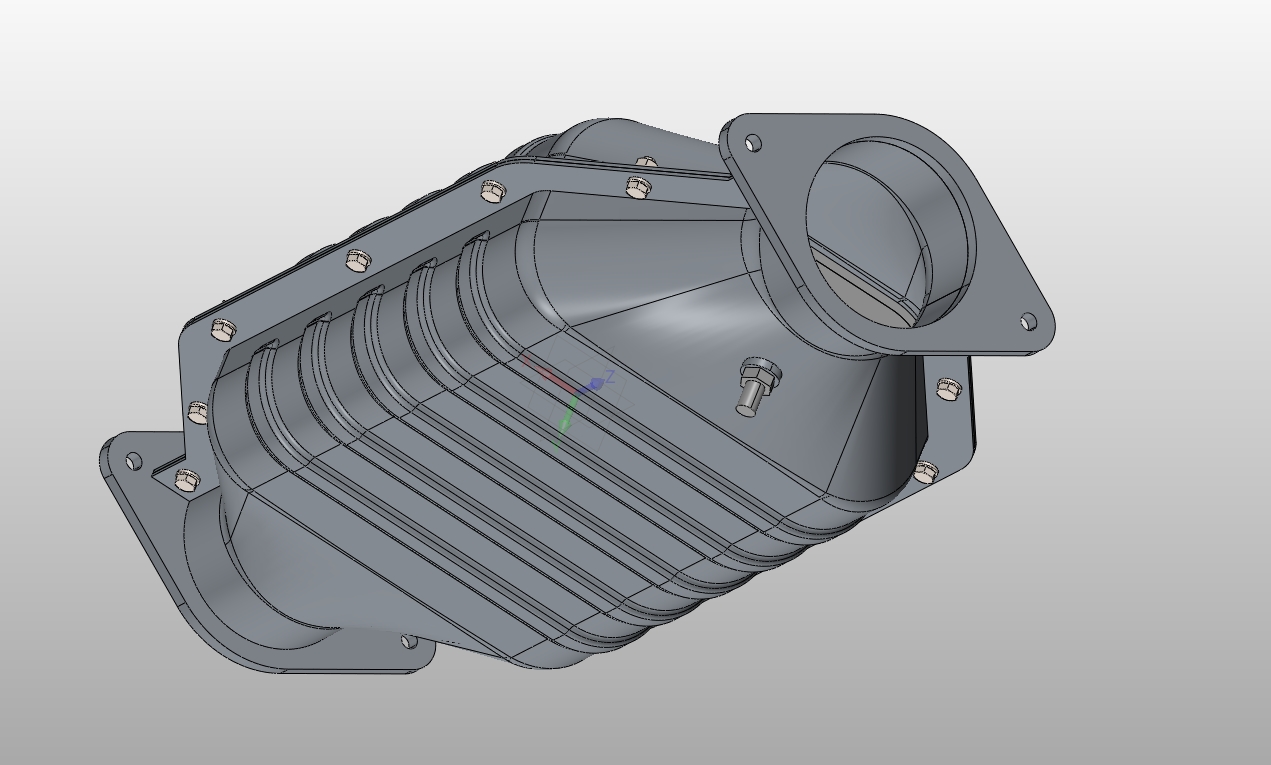
Task: Click the bottom bolt hole on the lower-left flange
Action: coord(407,641)
